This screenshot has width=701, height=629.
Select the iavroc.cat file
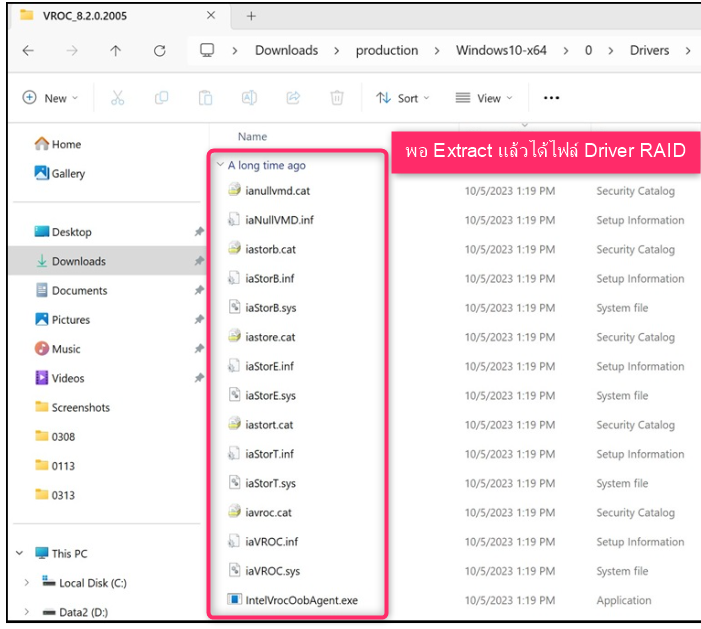coord(260,512)
